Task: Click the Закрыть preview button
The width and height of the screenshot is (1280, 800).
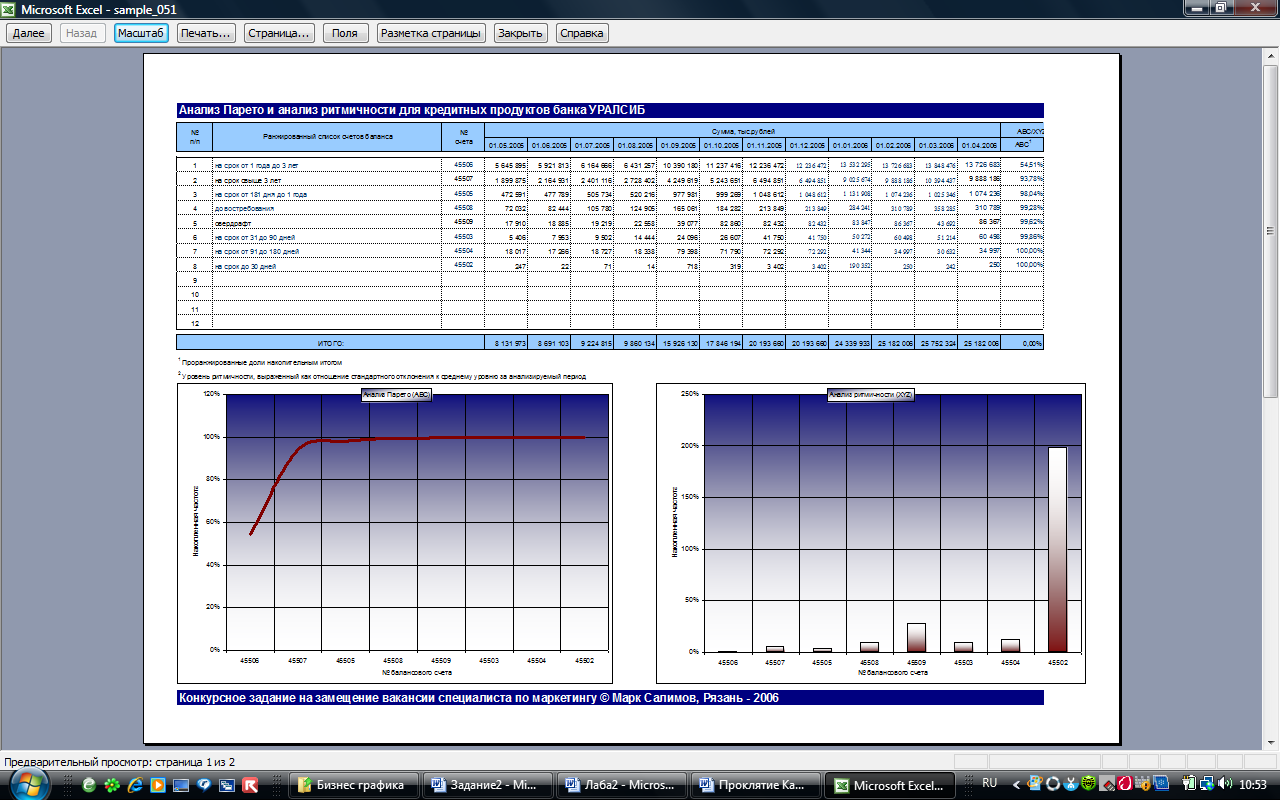Action: click(x=520, y=33)
